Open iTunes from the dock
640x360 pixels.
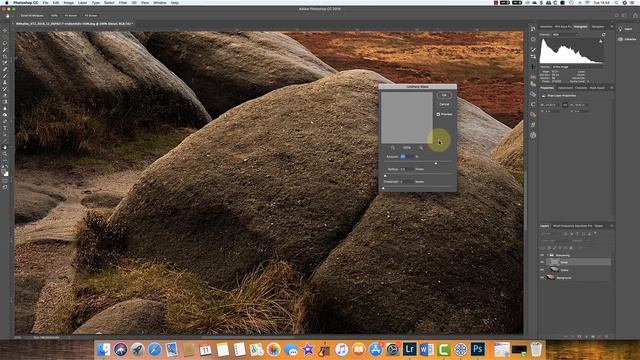(341, 349)
